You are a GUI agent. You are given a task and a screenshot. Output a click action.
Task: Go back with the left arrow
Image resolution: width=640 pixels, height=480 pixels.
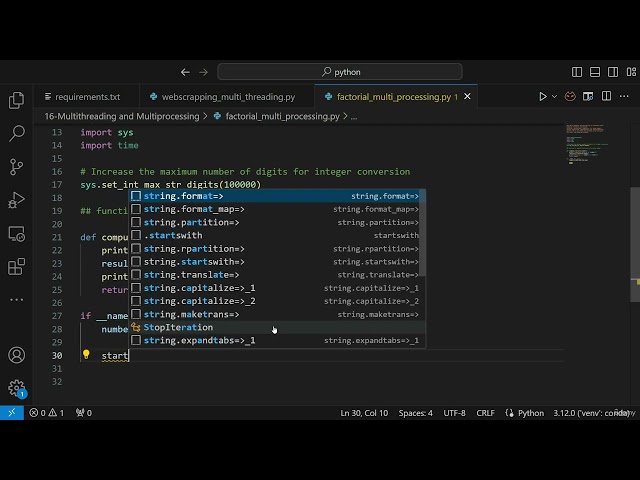coord(185,72)
